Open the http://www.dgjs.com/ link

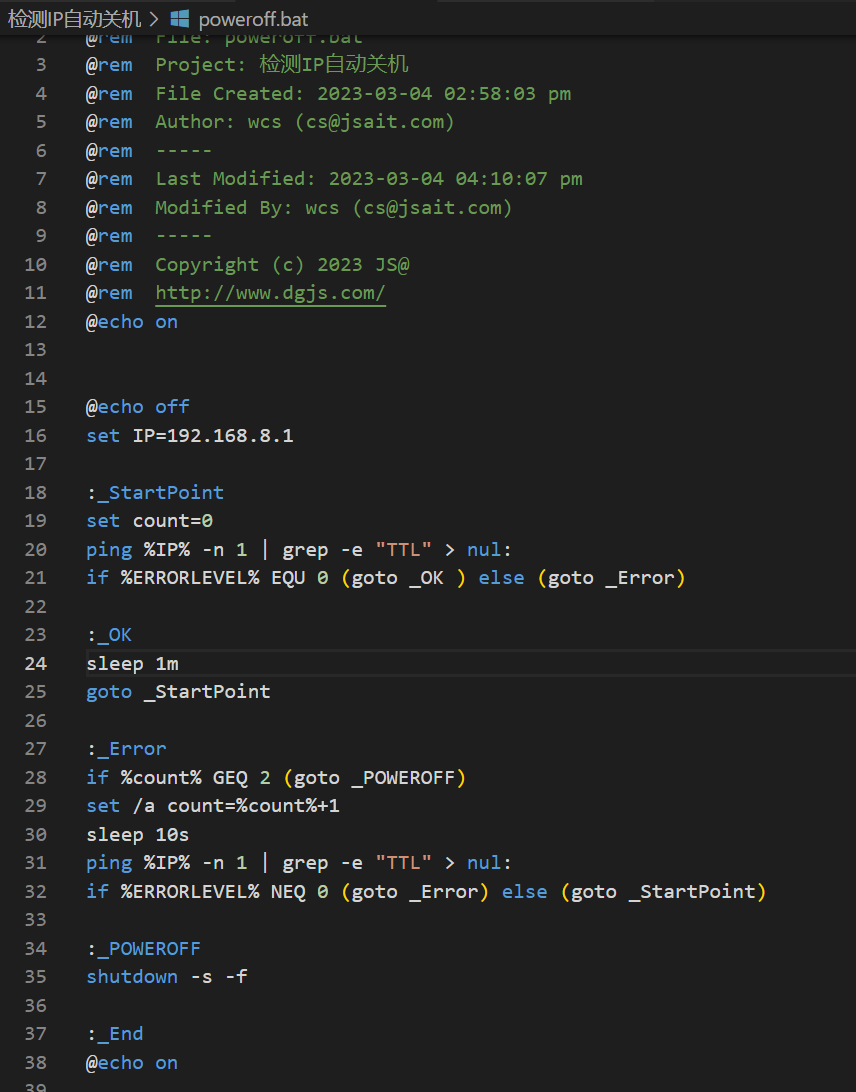click(270, 293)
